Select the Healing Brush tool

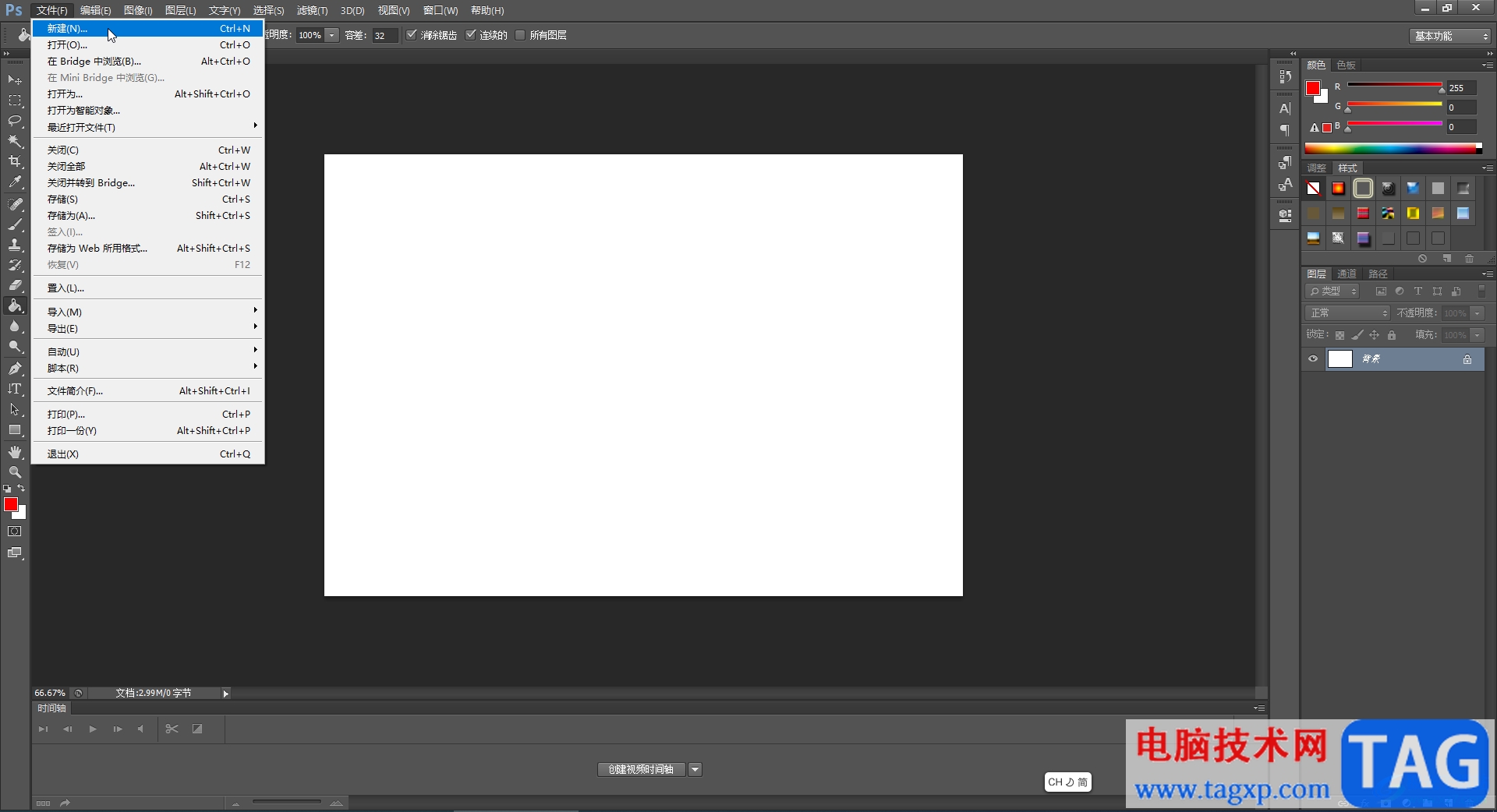[15, 204]
